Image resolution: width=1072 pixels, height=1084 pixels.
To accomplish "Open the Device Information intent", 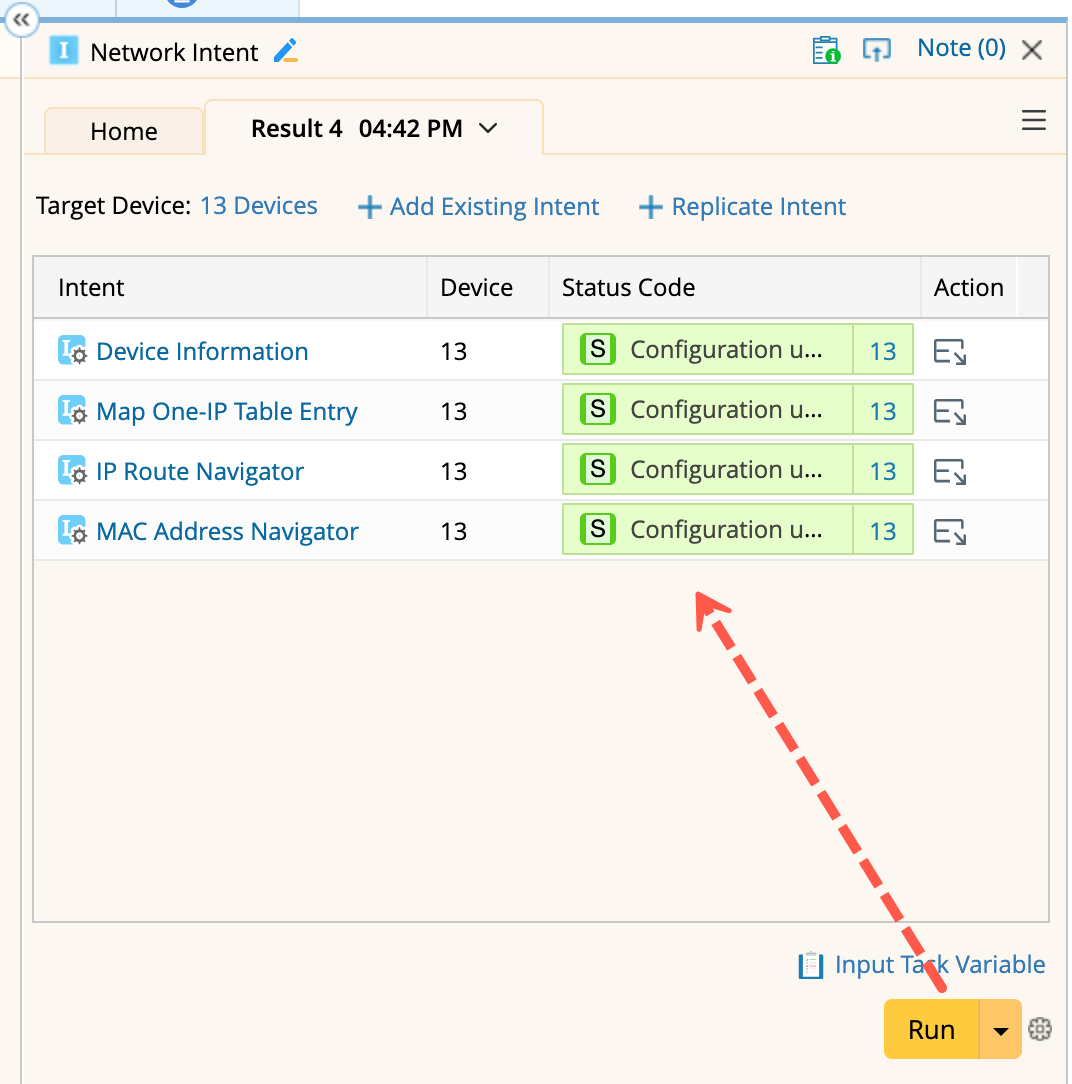I will (202, 351).
